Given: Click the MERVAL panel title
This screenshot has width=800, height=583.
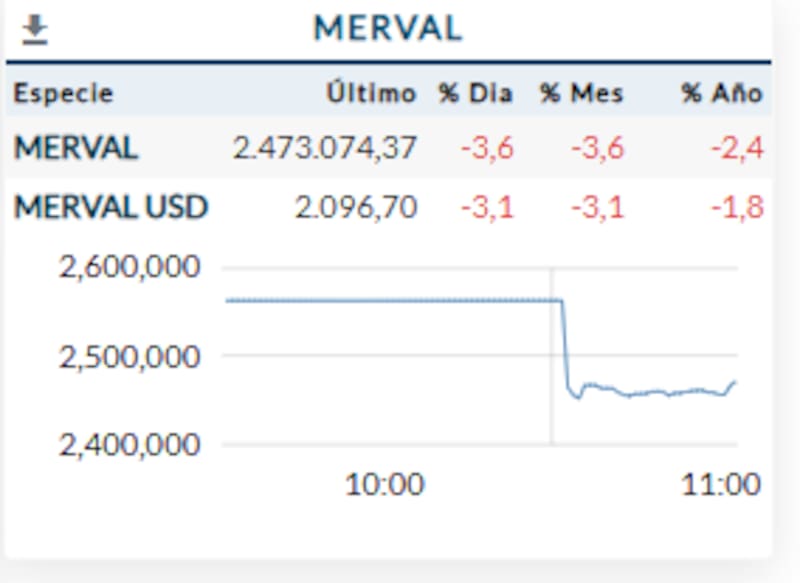Looking at the screenshot, I should click(388, 29).
